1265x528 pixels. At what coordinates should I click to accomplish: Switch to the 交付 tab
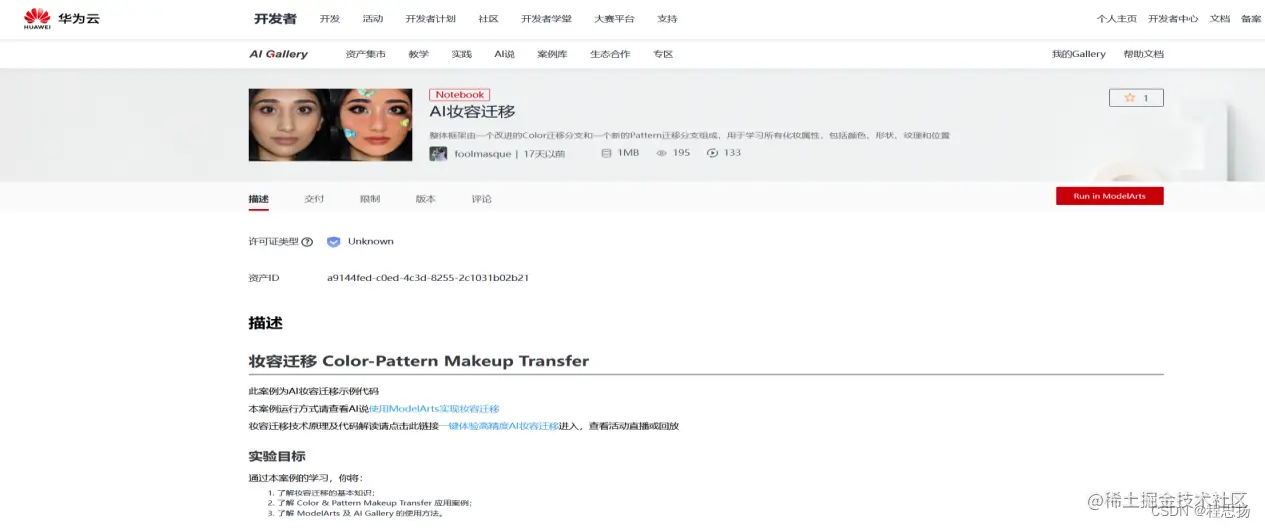pos(314,199)
